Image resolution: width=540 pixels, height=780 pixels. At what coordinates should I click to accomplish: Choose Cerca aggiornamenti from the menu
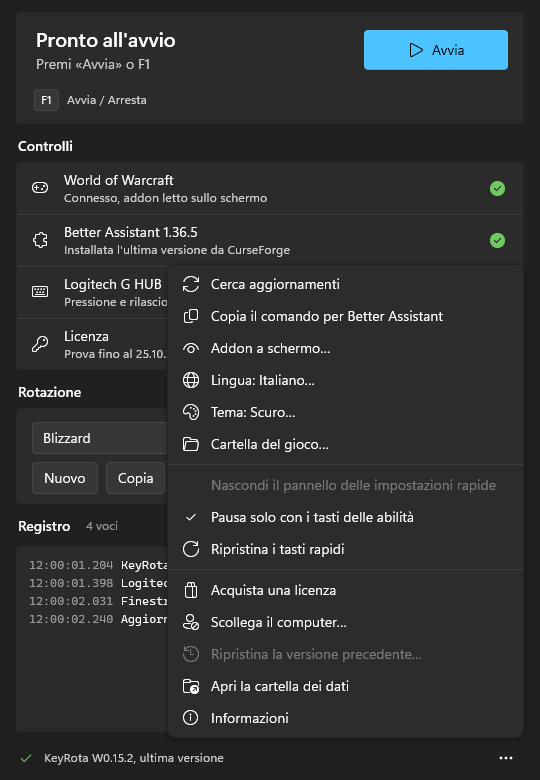pos(346,285)
